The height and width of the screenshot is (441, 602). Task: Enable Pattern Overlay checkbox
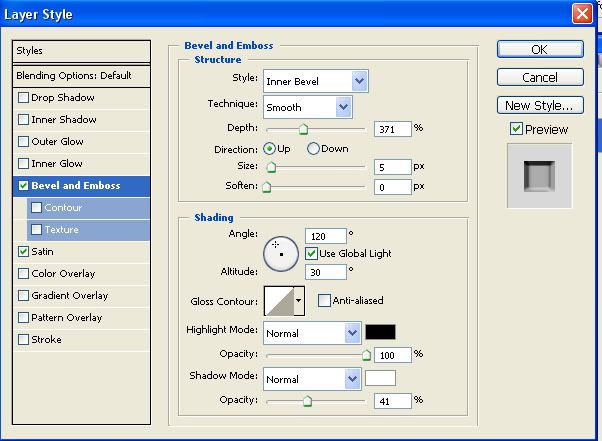[x=23, y=317]
